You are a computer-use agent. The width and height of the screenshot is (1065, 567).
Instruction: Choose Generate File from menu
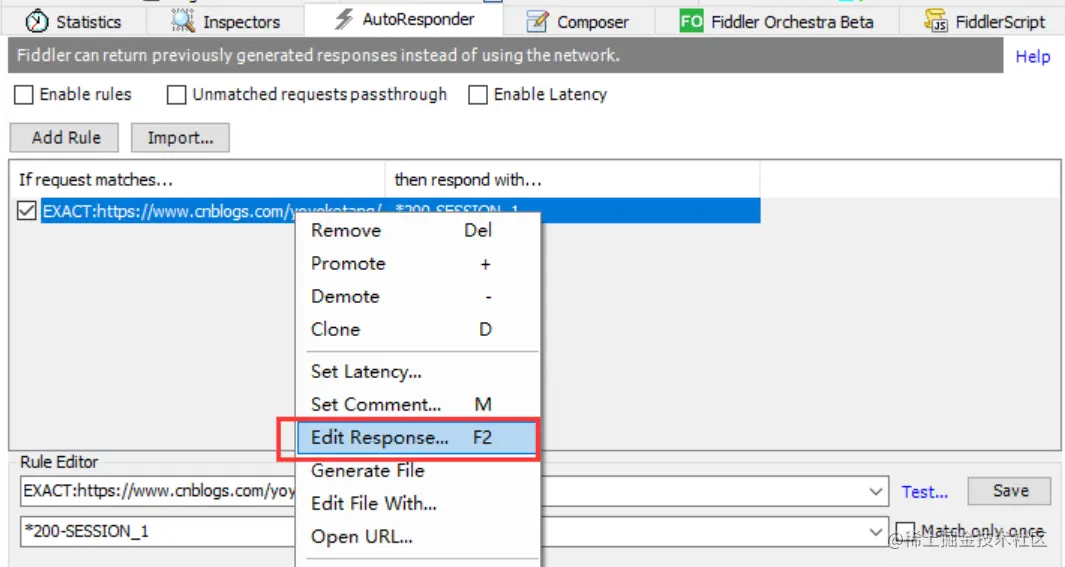click(418, 471)
